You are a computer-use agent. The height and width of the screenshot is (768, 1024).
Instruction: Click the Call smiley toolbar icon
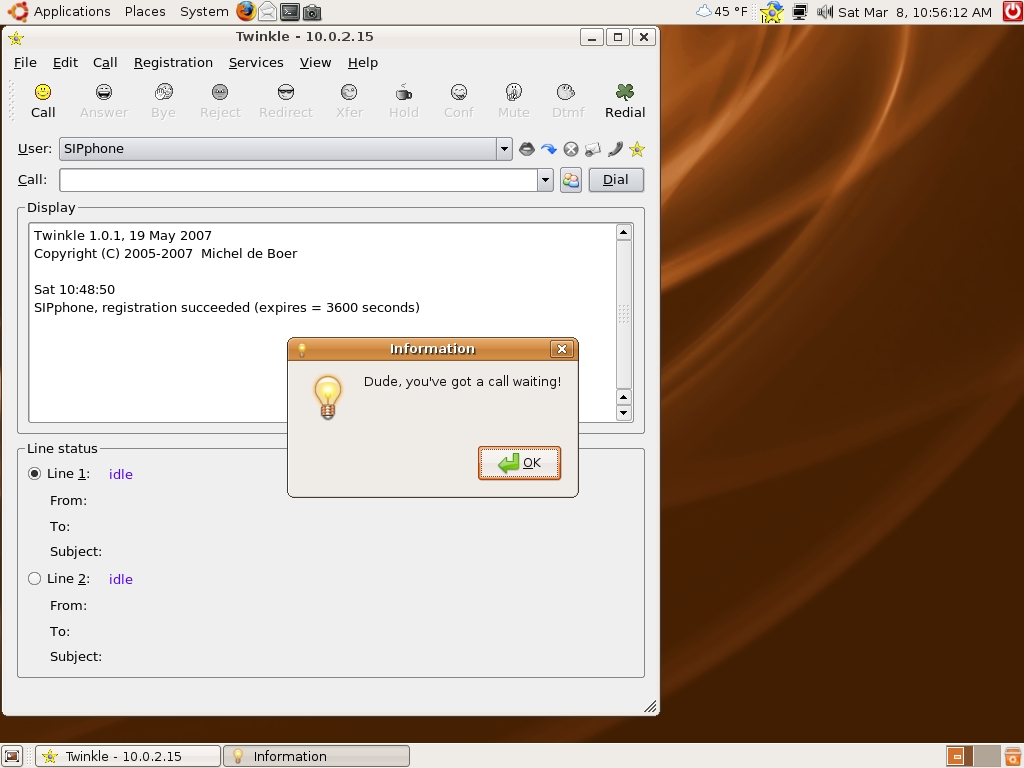coord(43,92)
